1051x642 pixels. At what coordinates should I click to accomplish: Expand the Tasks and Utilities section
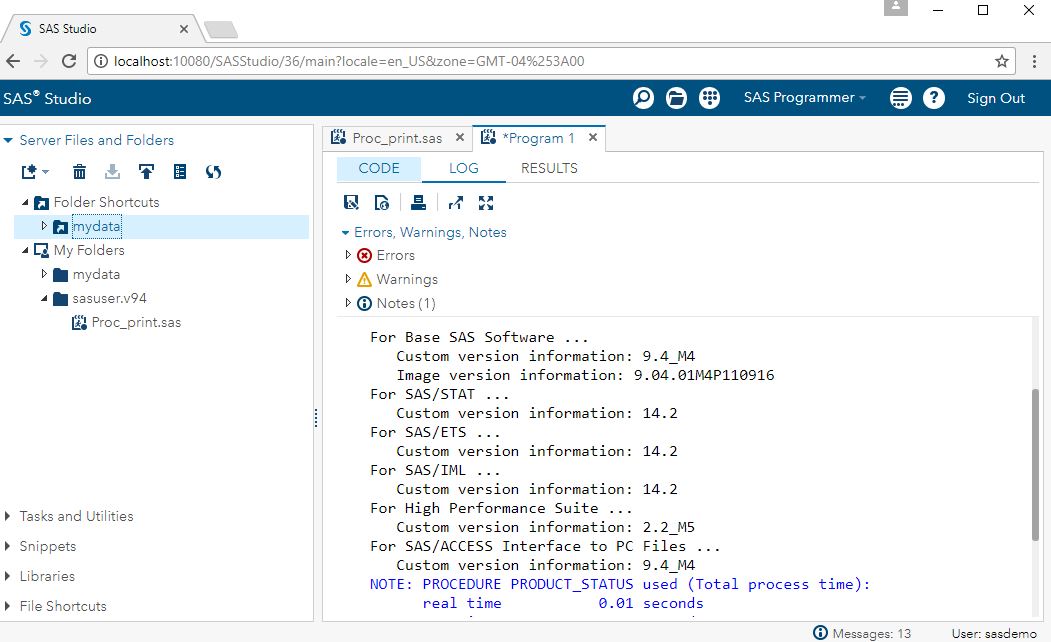7,516
